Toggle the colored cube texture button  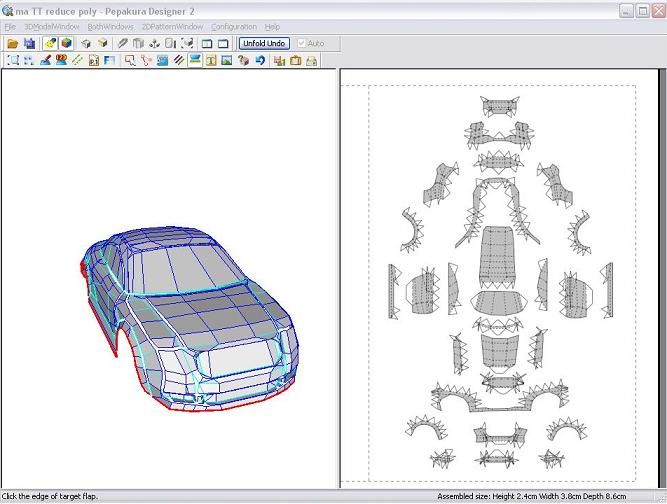tap(66, 44)
